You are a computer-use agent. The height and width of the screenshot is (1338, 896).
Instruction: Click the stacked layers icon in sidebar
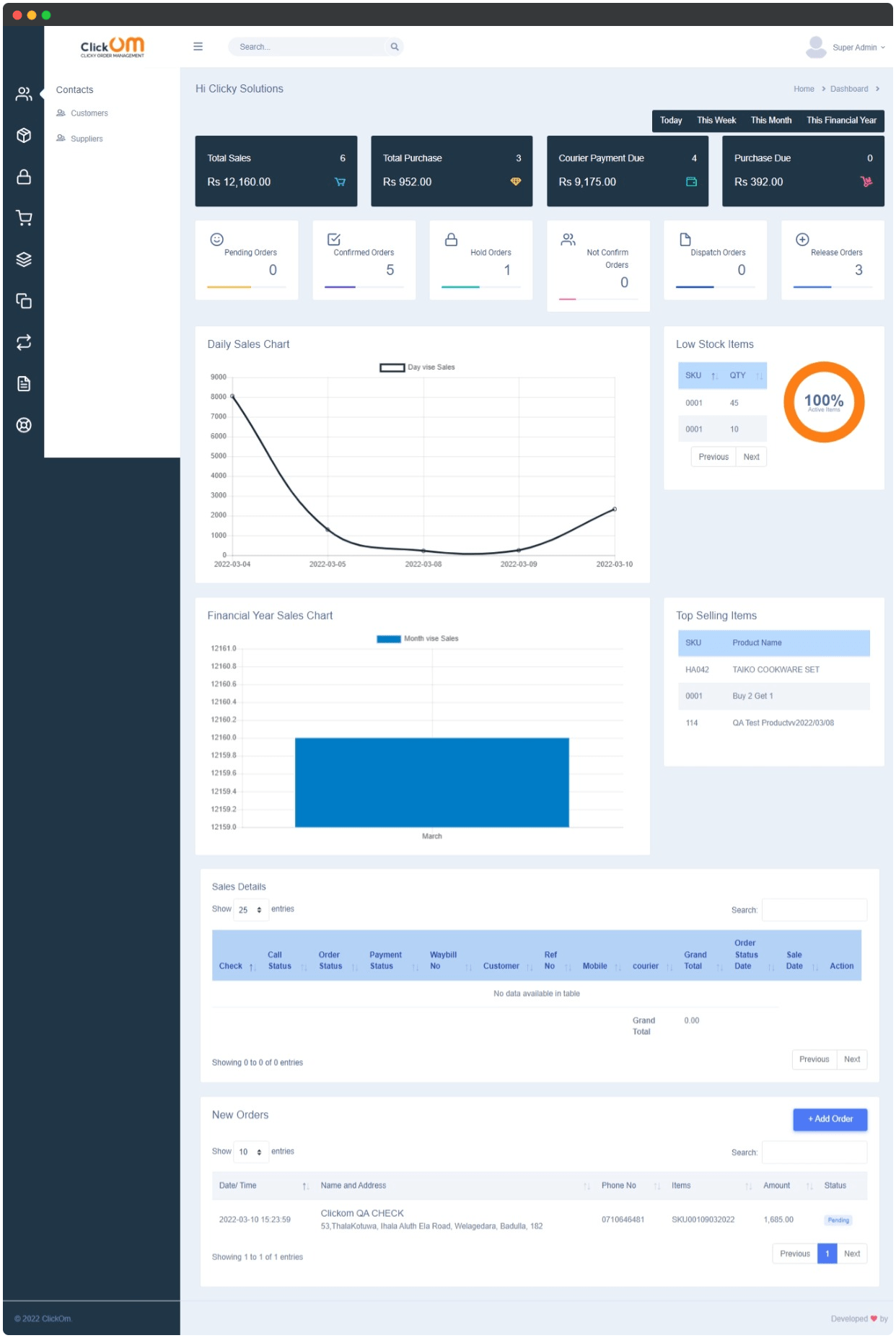[x=24, y=260]
